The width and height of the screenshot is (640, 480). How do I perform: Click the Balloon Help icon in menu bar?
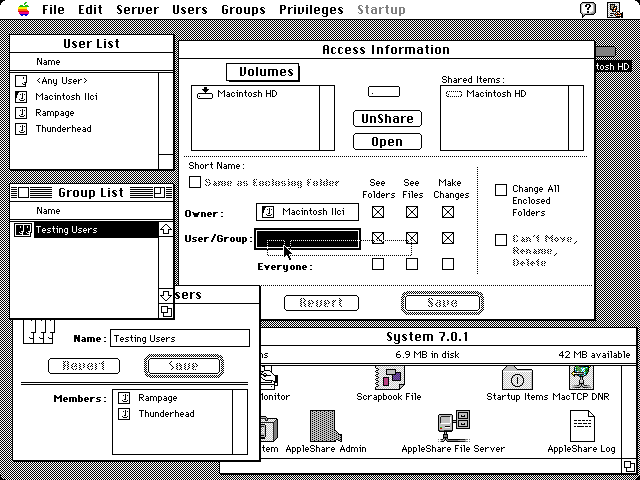(x=588, y=9)
